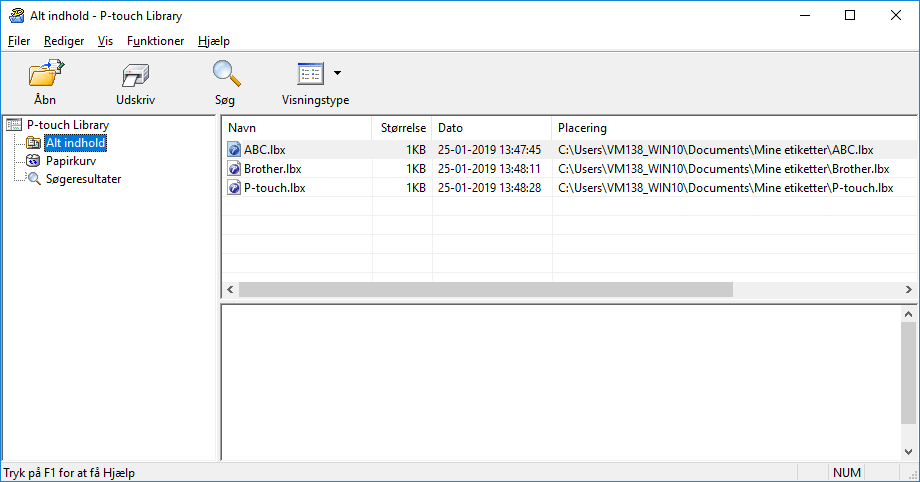
Task: Close the P-touch Library window
Action: pyautogui.click(x=895, y=15)
